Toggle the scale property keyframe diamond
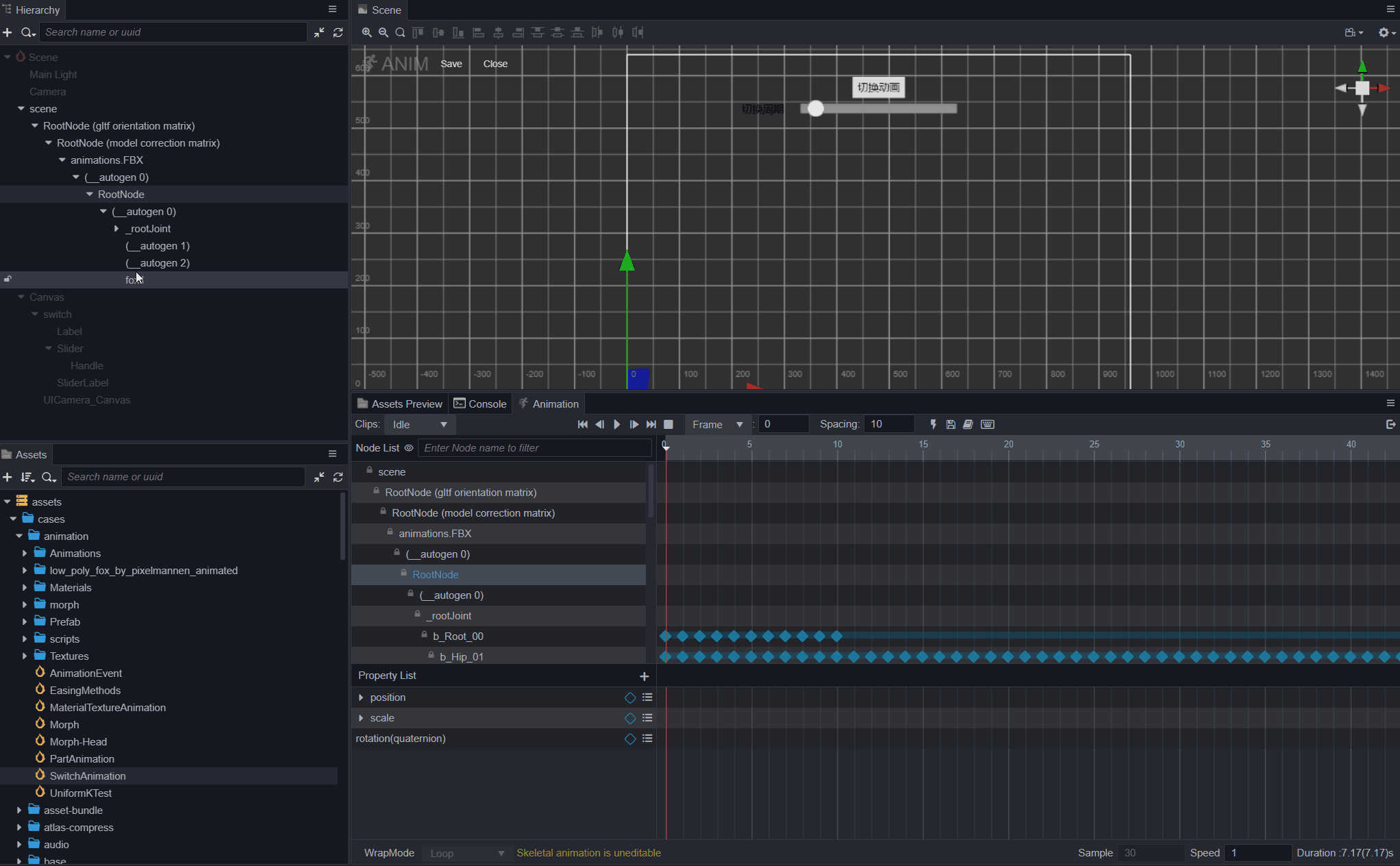 pyautogui.click(x=630, y=718)
